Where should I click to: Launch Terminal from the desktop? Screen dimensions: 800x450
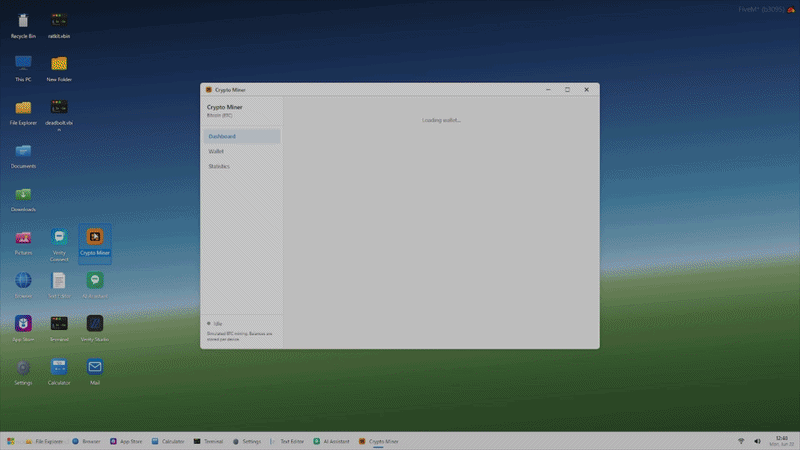pyautogui.click(x=59, y=330)
